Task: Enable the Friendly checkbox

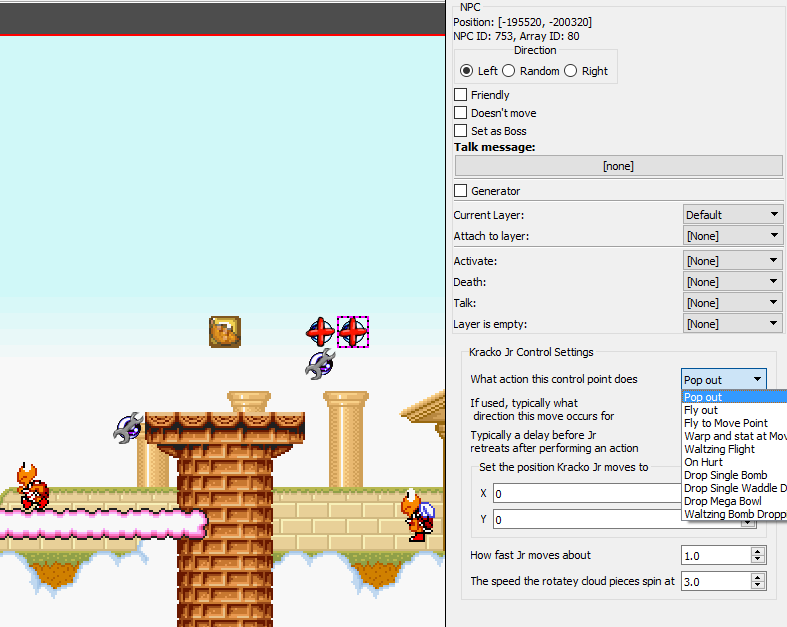Action: click(x=460, y=95)
